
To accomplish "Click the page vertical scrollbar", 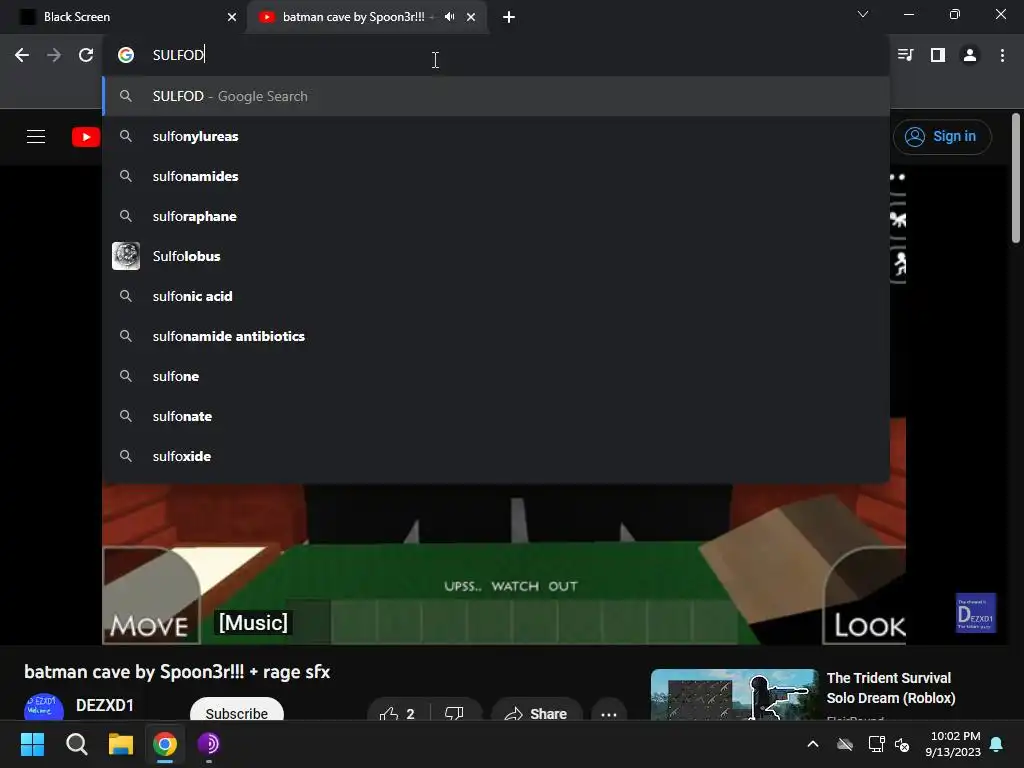I will (1016, 178).
